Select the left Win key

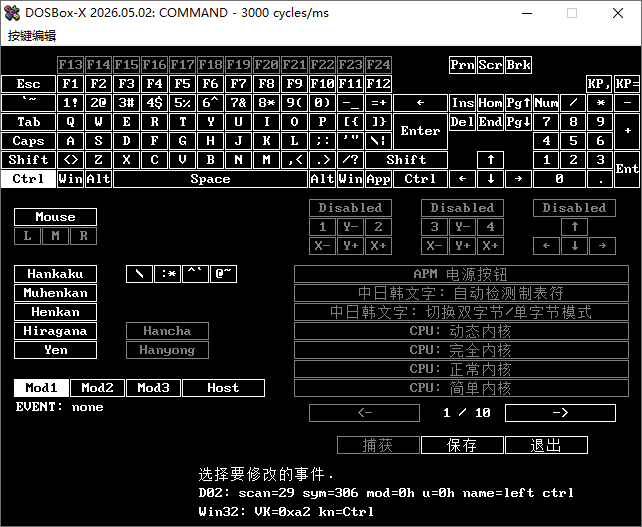(70, 179)
